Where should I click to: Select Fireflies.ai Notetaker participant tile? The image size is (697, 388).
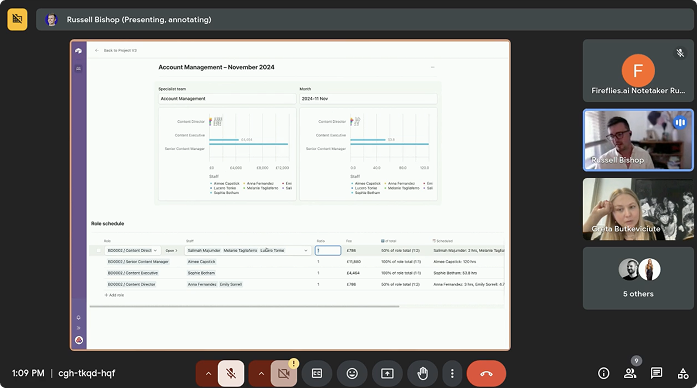(638, 70)
